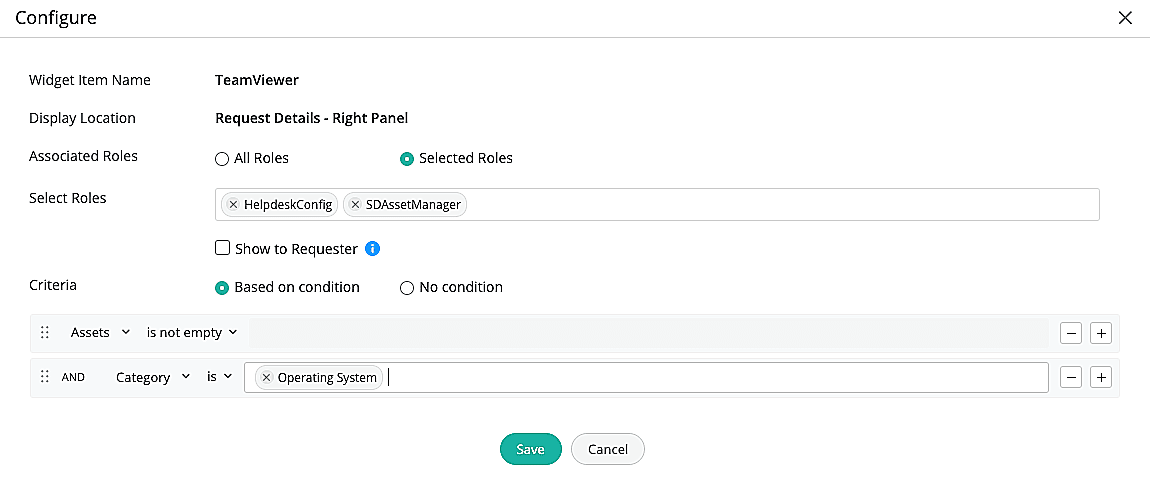Click the drag handle of the Category row

[44, 377]
